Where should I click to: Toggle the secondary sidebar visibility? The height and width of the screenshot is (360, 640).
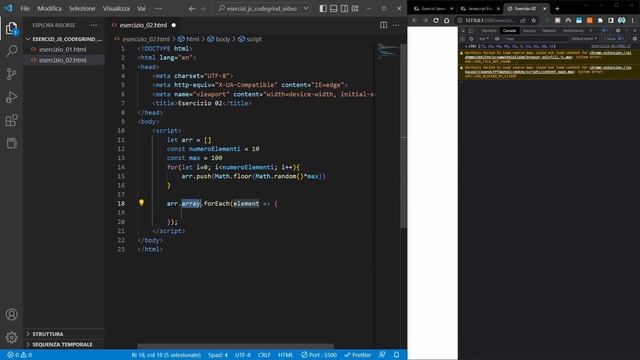click(x=344, y=8)
